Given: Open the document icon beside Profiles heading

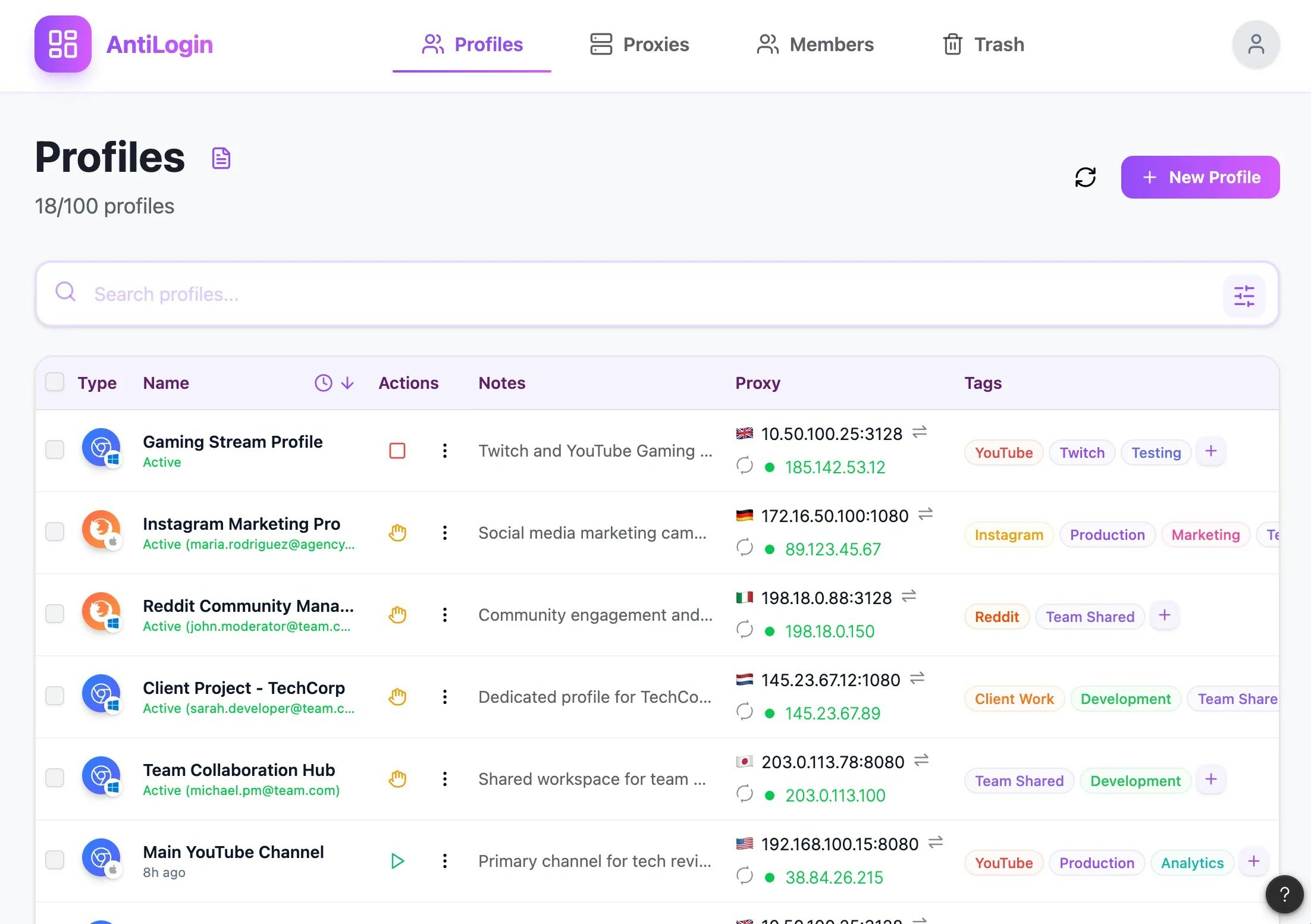Looking at the screenshot, I should [x=221, y=157].
